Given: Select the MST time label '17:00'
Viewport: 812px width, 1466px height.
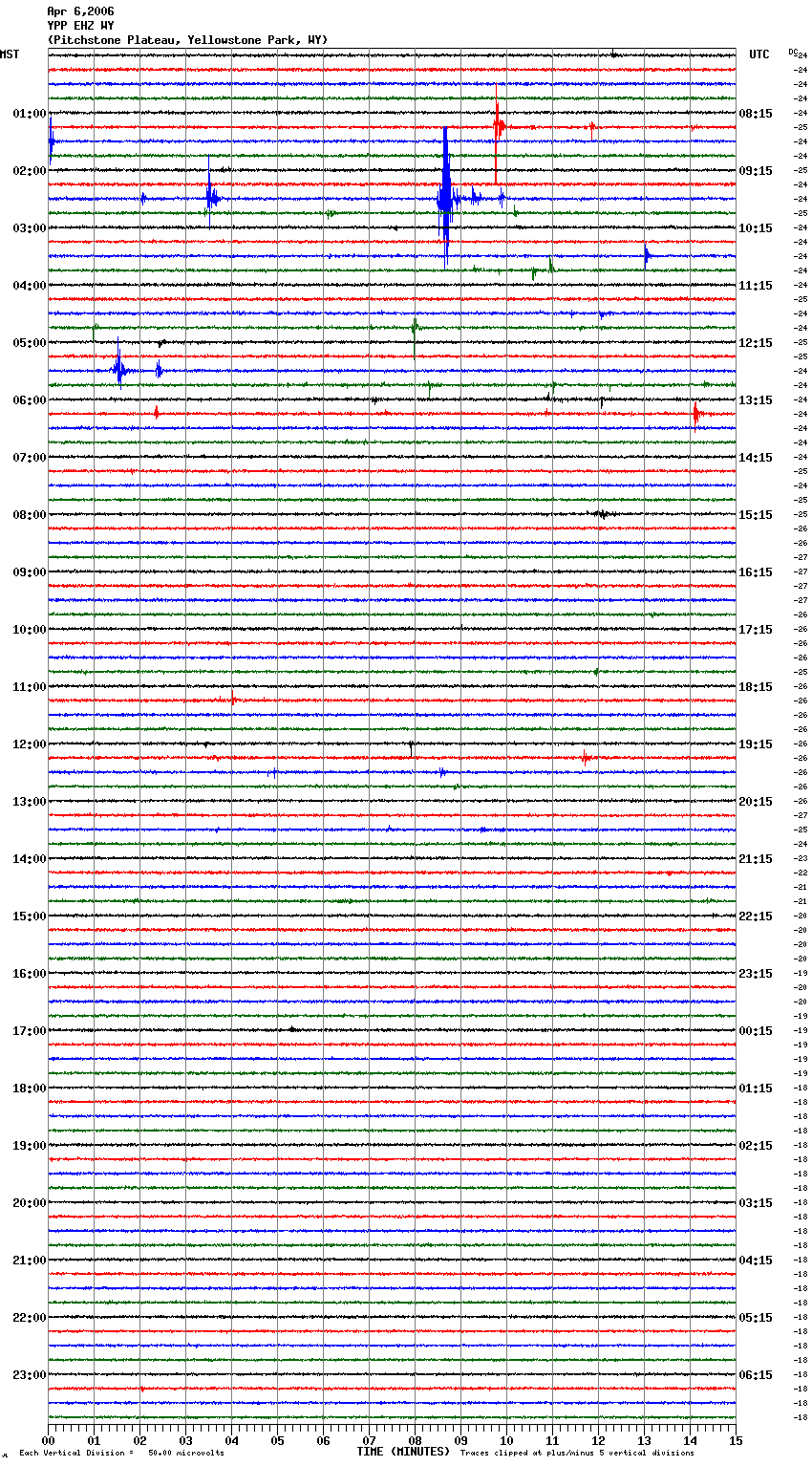Looking at the screenshot, I should 30,1031.
